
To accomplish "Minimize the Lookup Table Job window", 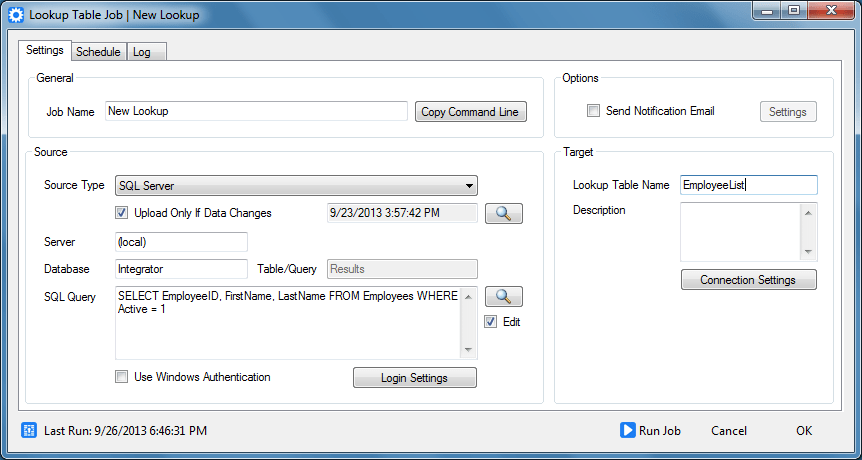I will (767, 11).
